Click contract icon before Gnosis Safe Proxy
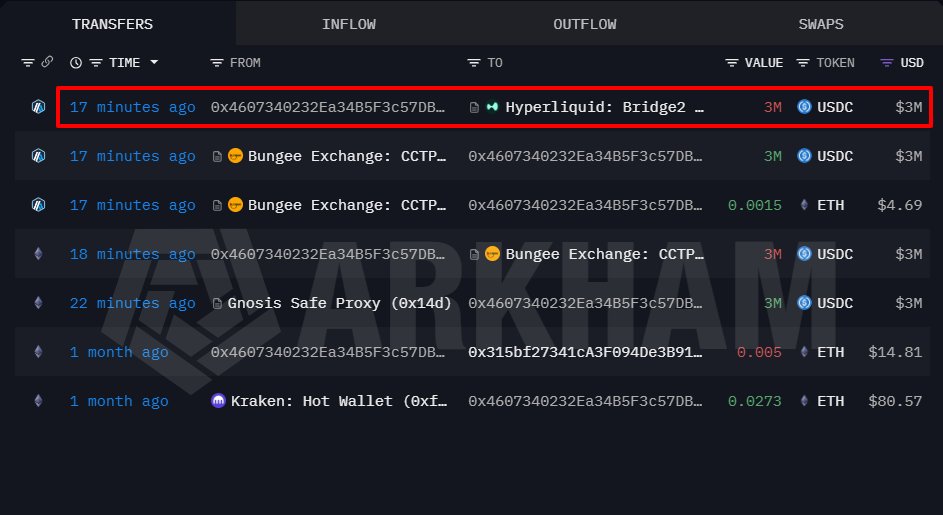This screenshot has width=943, height=515. click(x=217, y=304)
